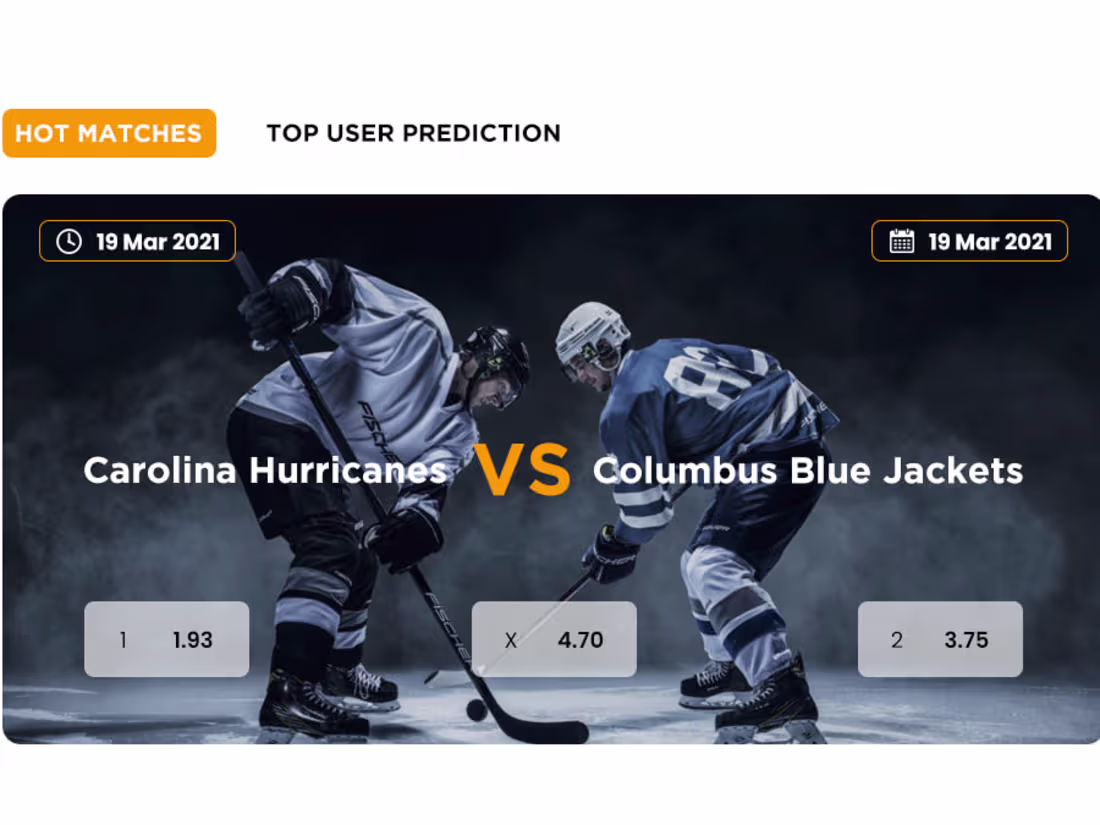This screenshot has height=825, width=1100.
Task: Click the hockey puck on the ice
Action: point(477,709)
